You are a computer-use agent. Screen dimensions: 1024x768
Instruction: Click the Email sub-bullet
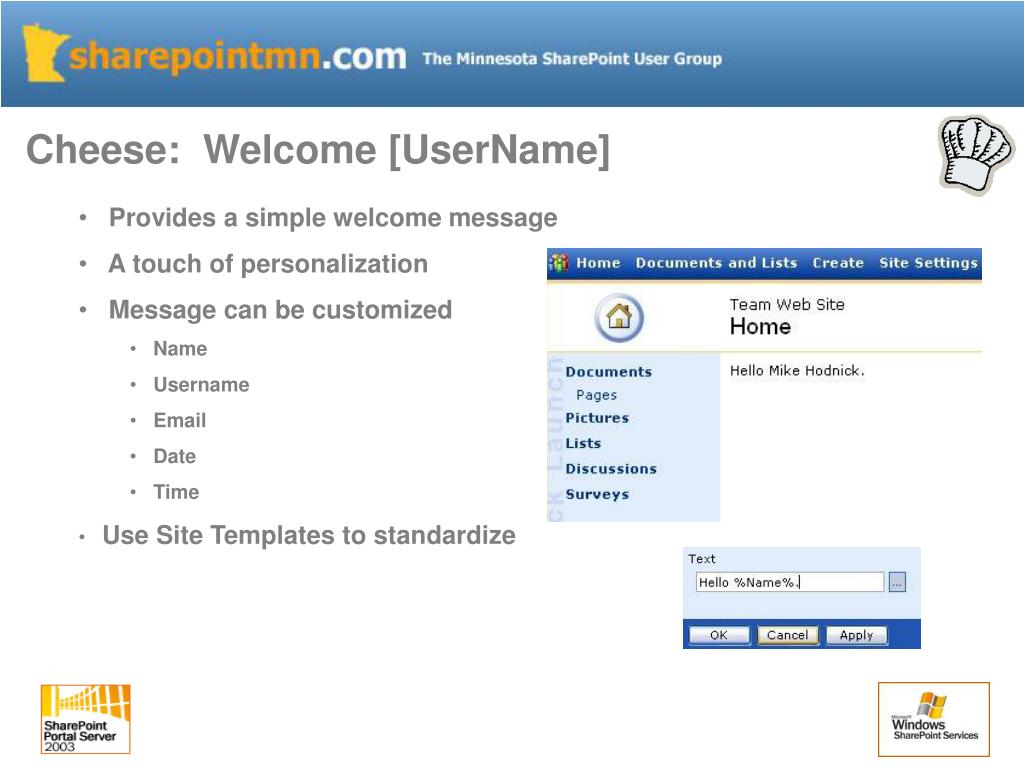coord(180,421)
